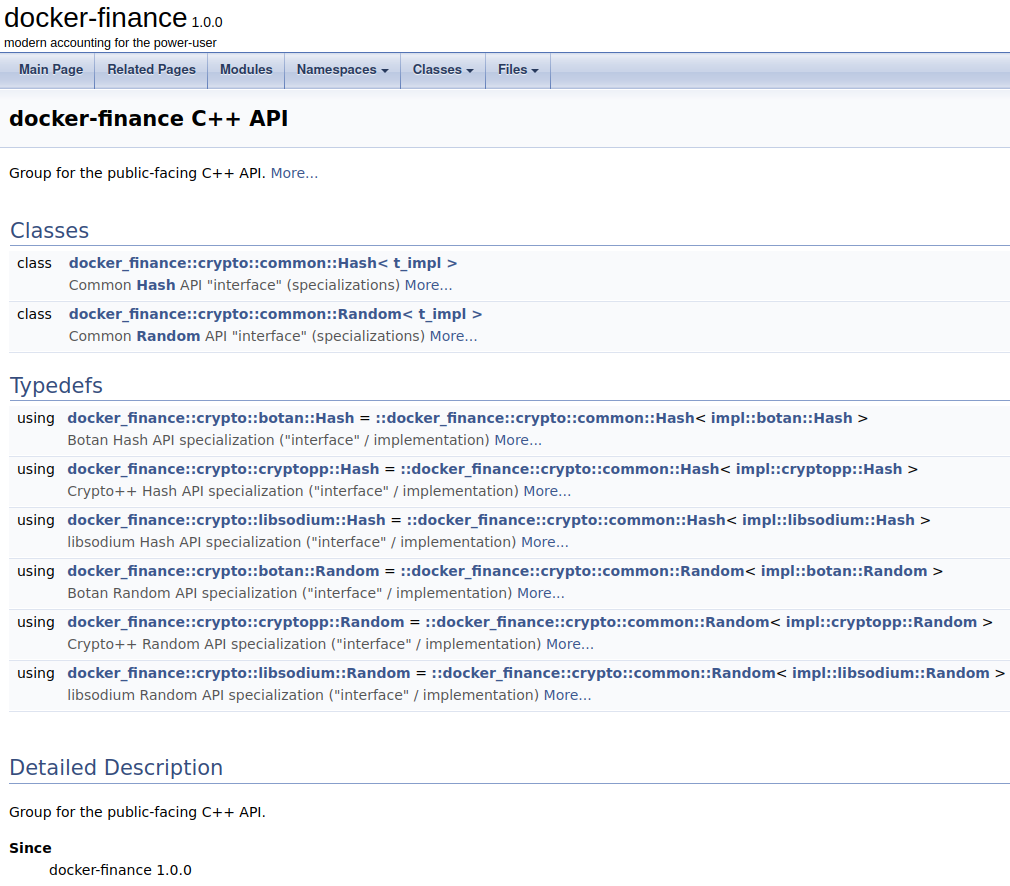Click the impl::botan::Hash template argument link
Screen dimensions: 1010x886
click(x=781, y=418)
